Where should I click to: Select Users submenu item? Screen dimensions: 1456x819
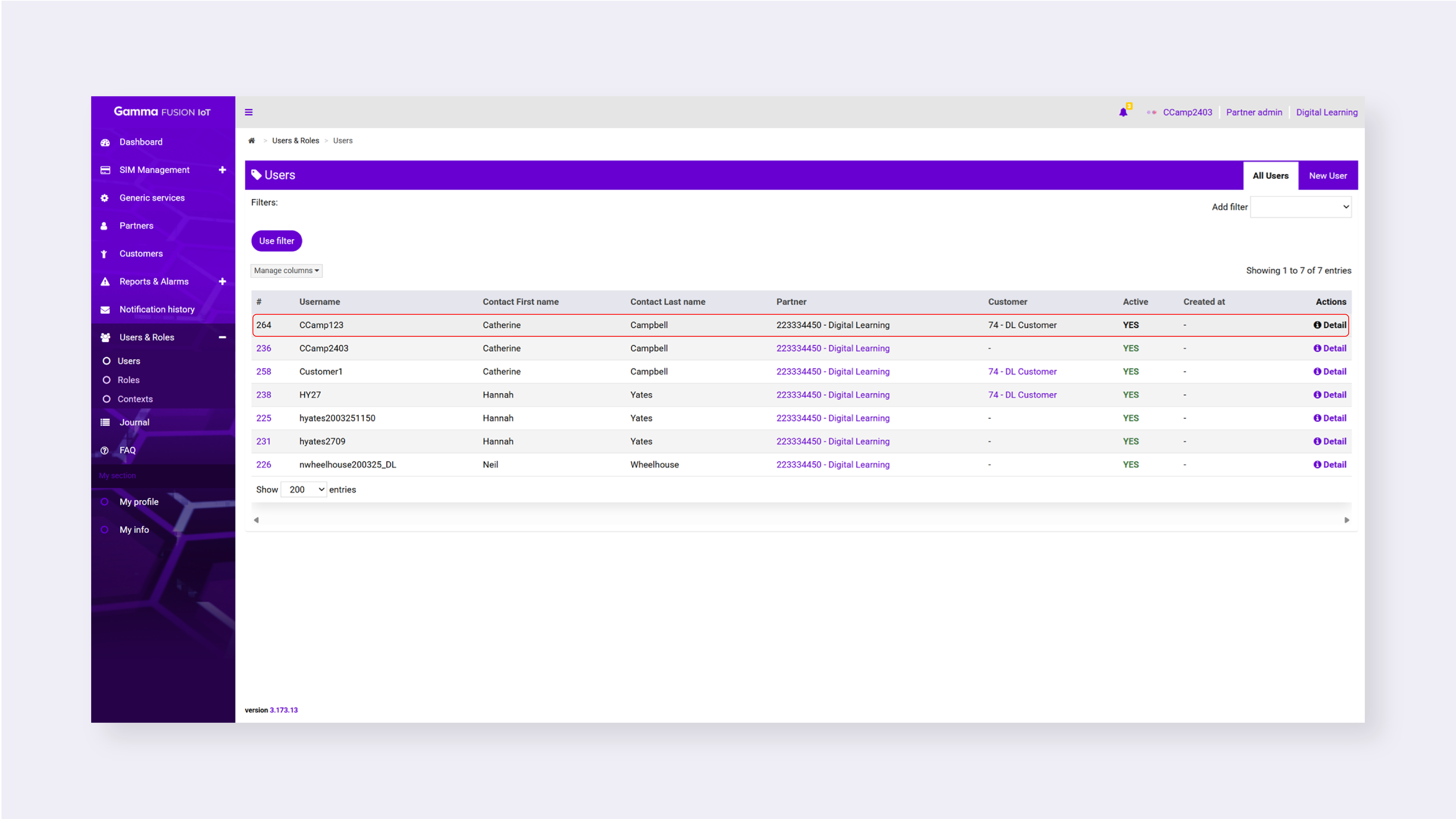[128, 361]
